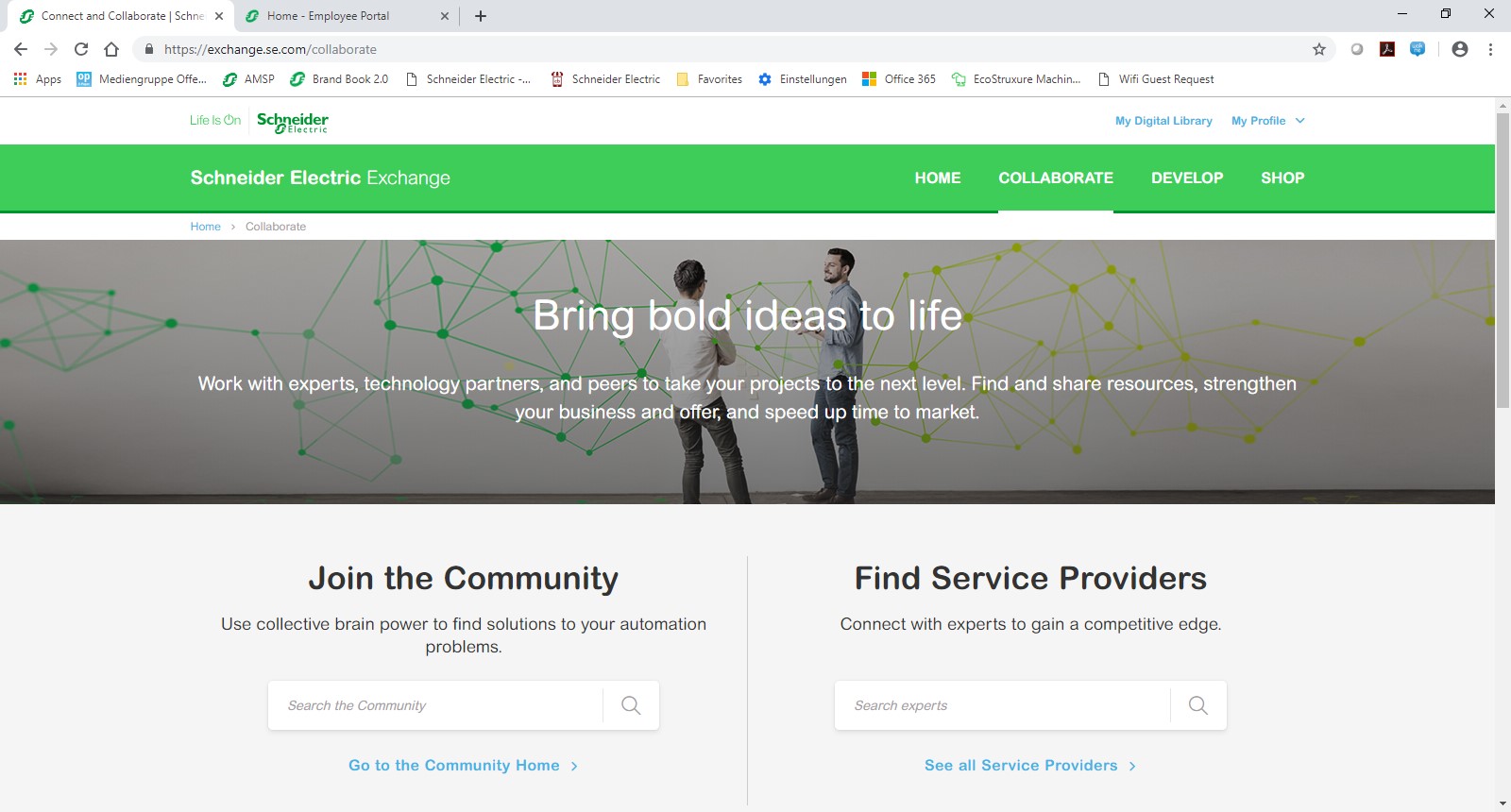Click the Find Service Providers heading

point(1030,578)
